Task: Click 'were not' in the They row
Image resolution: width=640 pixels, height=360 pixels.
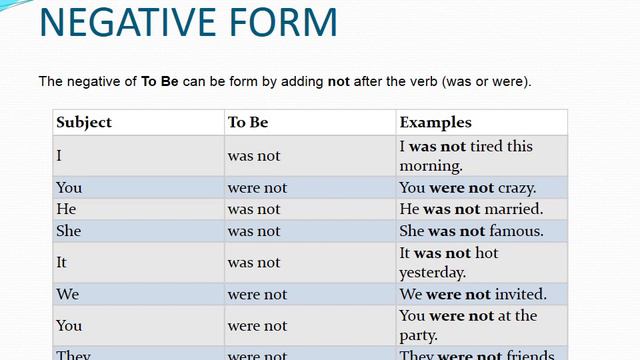Action: point(258,355)
